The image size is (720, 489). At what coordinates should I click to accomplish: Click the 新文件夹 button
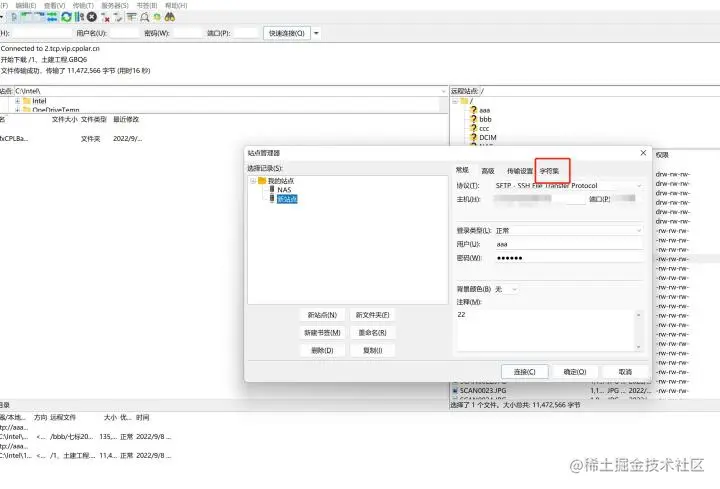[372, 315]
